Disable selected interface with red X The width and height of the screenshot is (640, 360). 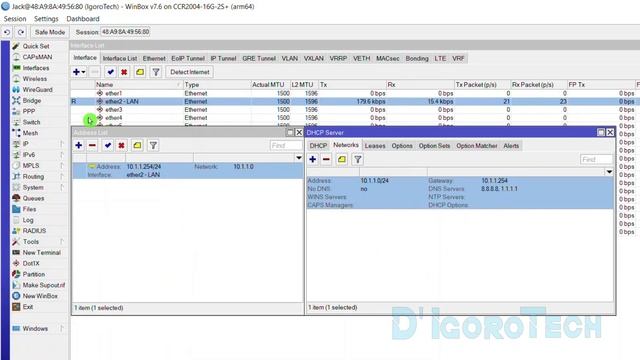pyautogui.click(x=124, y=72)
